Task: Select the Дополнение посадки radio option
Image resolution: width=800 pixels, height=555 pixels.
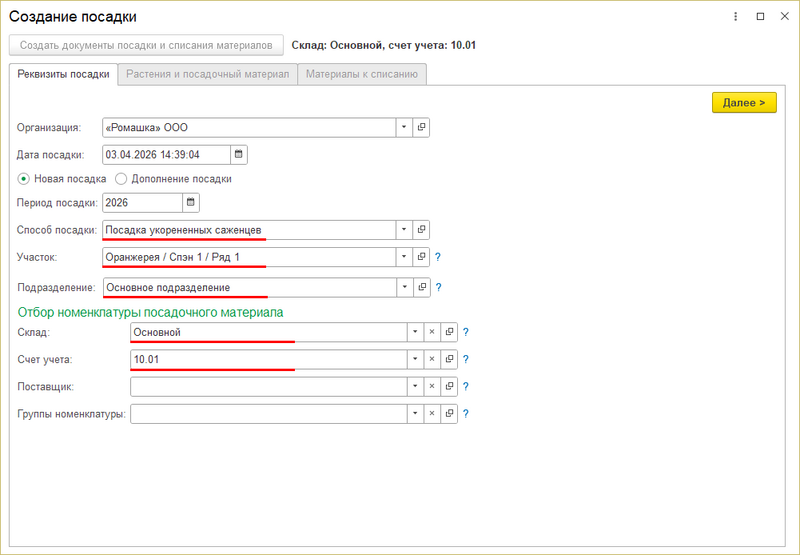Action: [122, 179]
